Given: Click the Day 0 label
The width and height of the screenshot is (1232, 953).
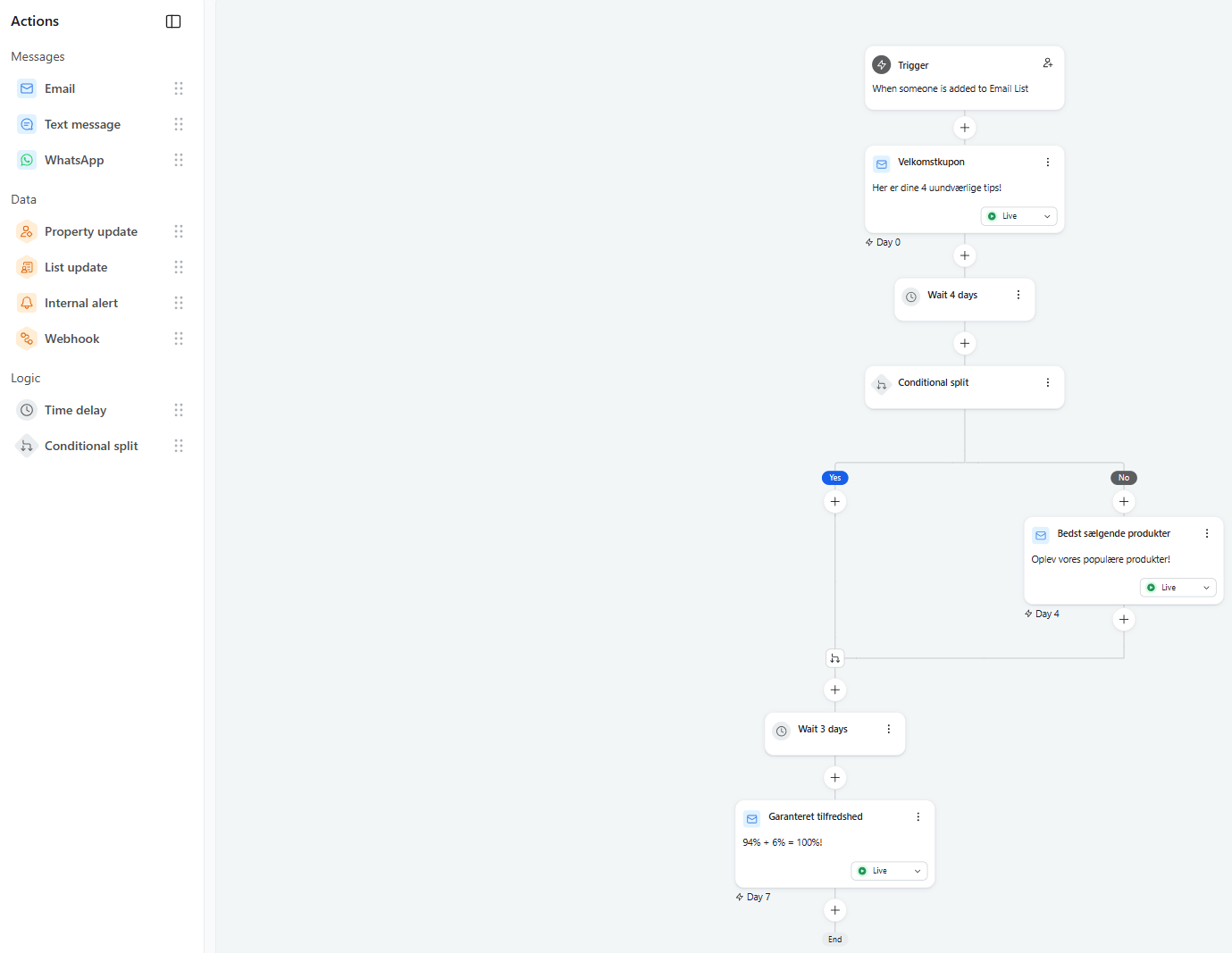Looking at the screenshot, I should [883, 243].
